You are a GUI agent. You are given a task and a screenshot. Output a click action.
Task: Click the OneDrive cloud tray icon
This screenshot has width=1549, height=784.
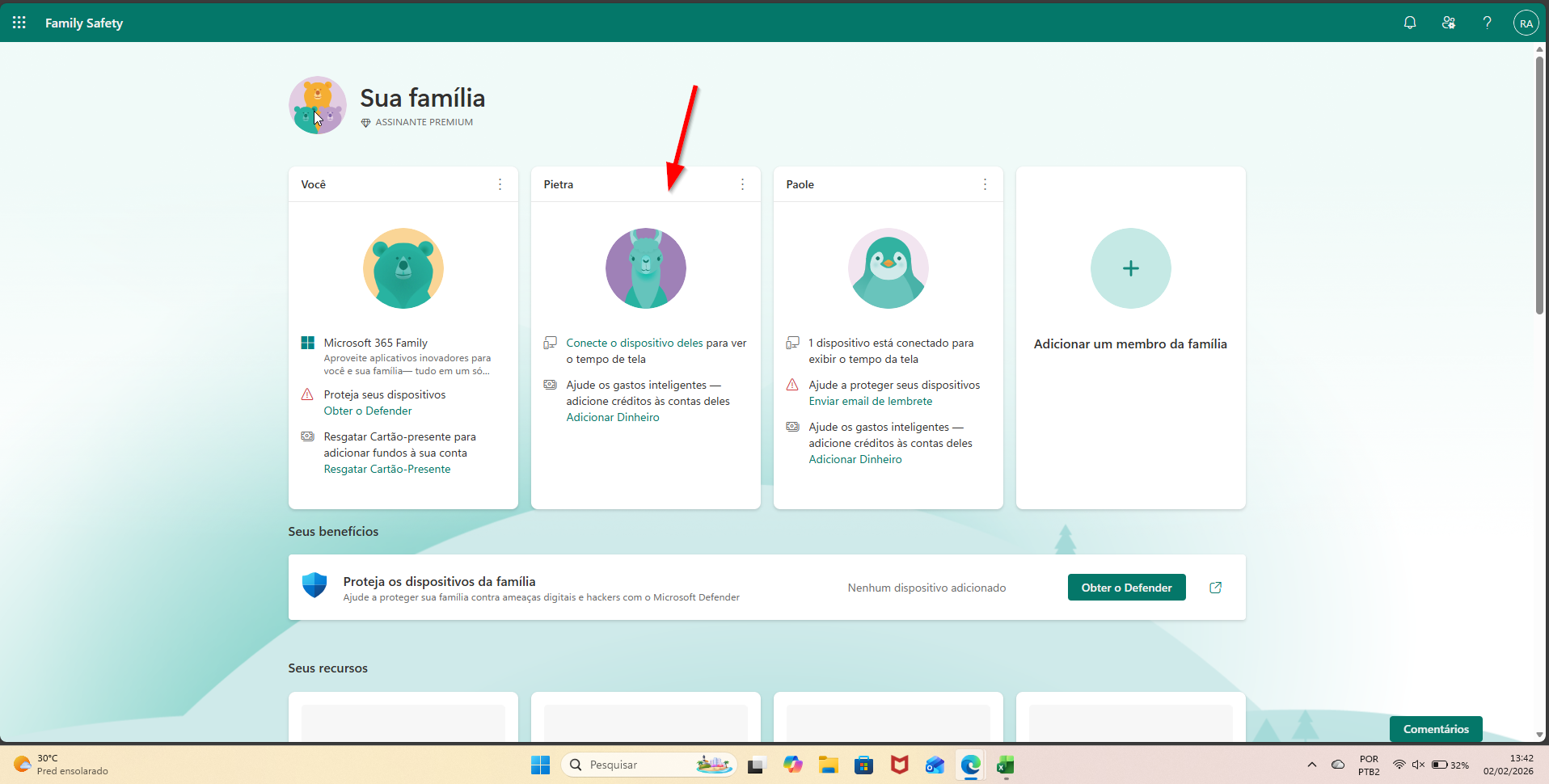(x=1338, y=765)
